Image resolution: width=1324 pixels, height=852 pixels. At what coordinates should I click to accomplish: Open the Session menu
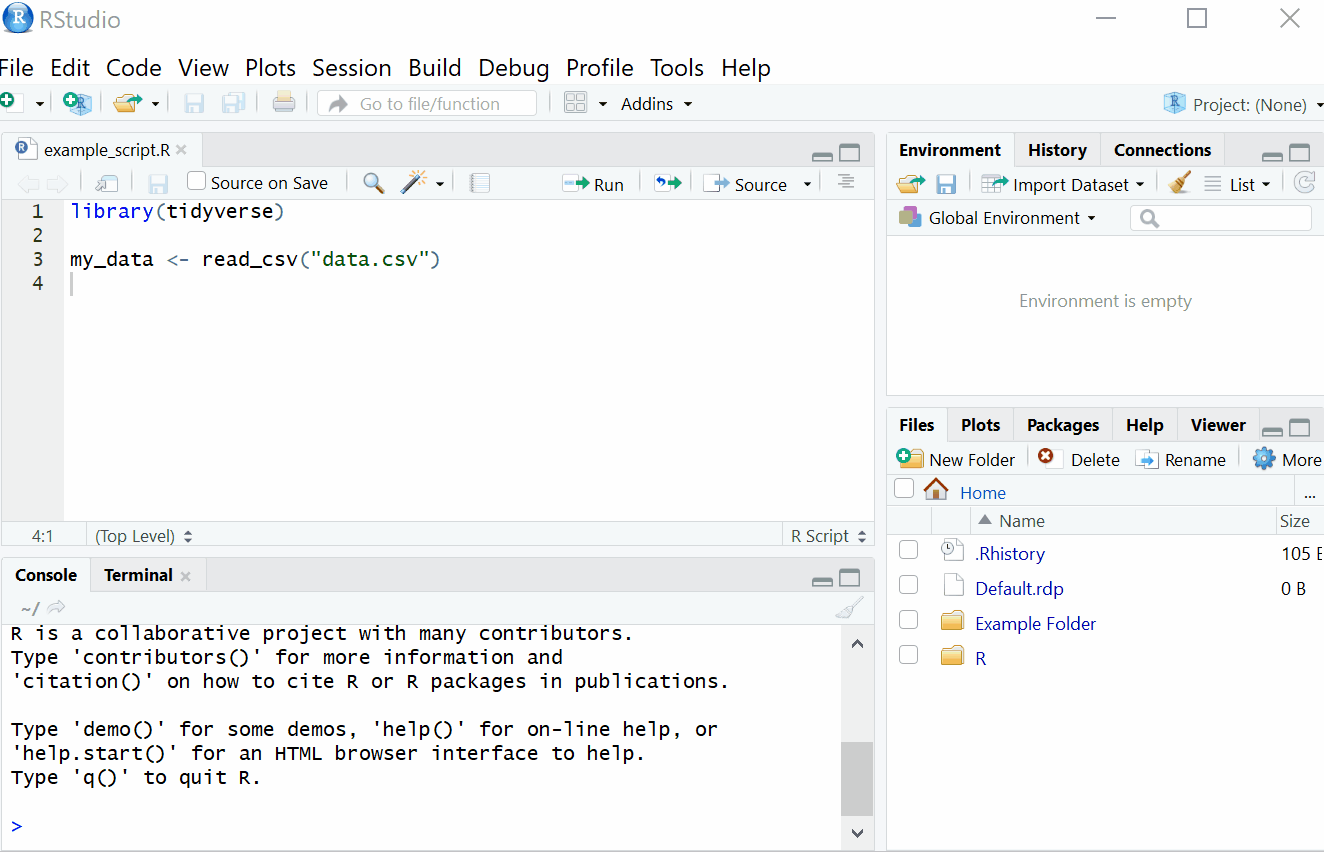point(351,68)
